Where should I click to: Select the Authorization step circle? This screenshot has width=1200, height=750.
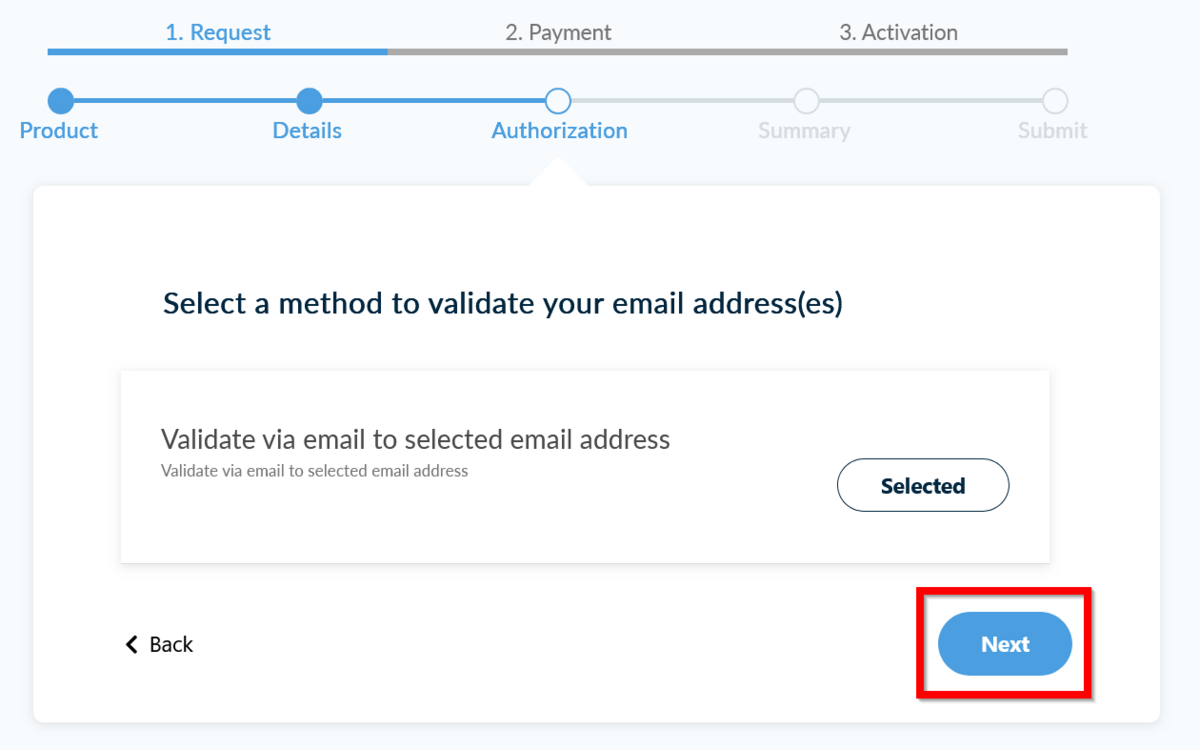[x=558, y=101]
